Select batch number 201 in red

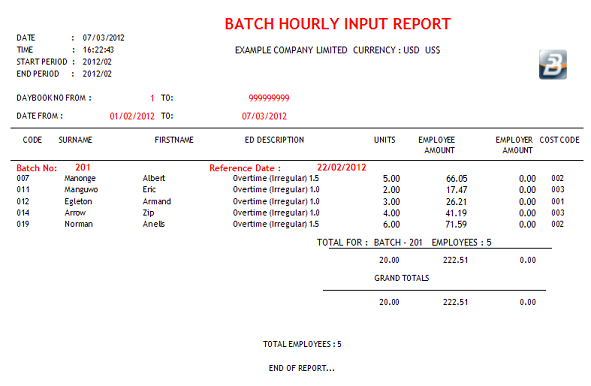coord(83,167)
